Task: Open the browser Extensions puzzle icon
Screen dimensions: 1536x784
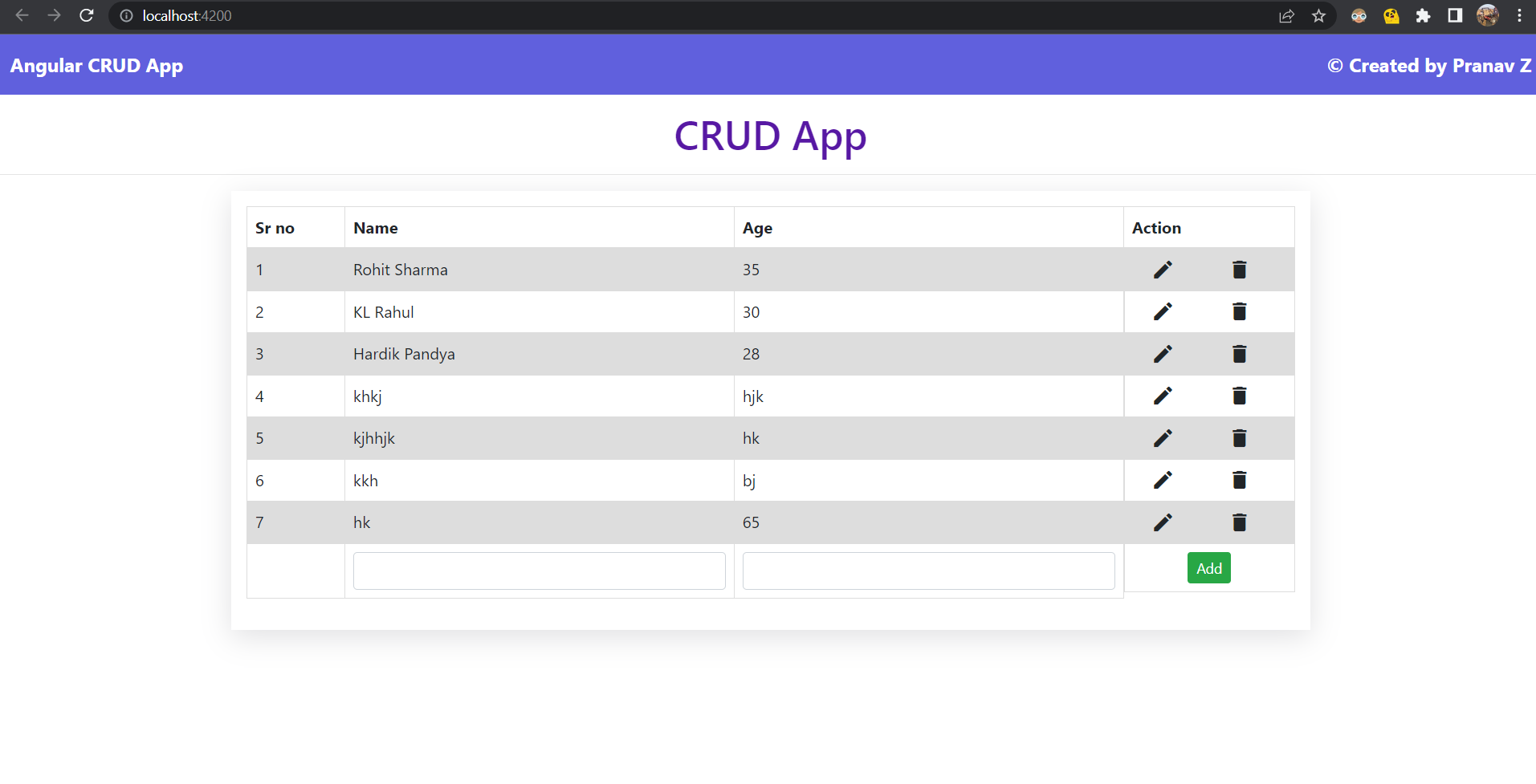Action: click(x=1423, y=16)
